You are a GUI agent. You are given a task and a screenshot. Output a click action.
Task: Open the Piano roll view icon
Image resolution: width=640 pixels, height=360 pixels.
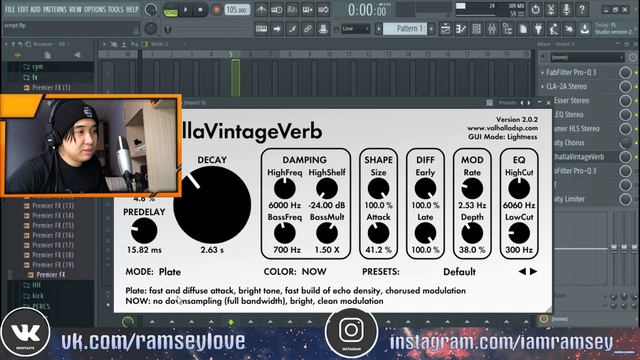click(x=461, y=29)
